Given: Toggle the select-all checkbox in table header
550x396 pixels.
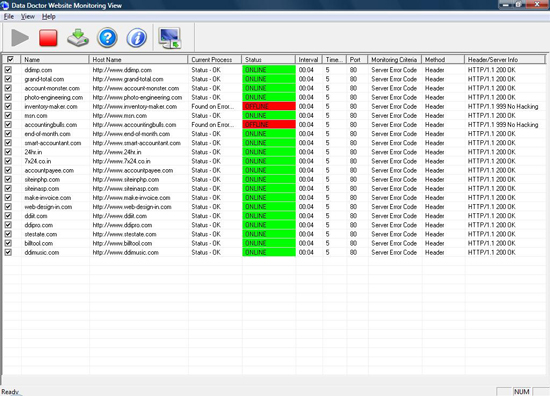Looking at the screenshot, I should pos(10,59).
